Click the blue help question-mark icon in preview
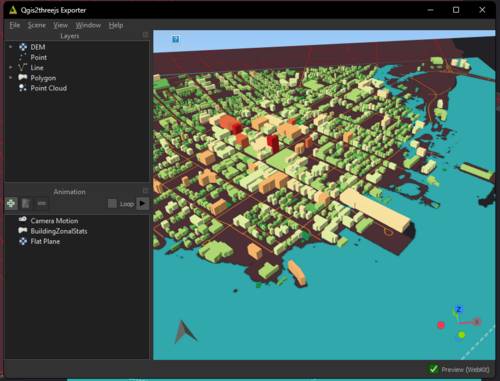The height and width of the screenshot is (381, 500). pyautogui.click(x=175, y=39)
